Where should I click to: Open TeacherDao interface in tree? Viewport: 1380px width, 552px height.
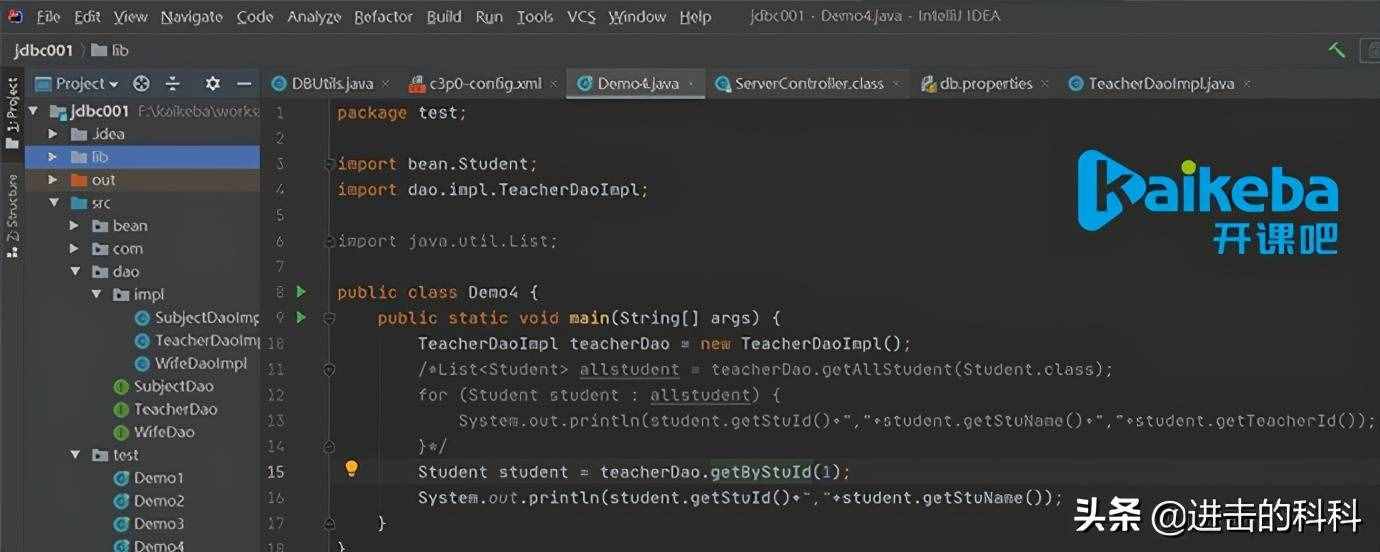tap(165, 409)
